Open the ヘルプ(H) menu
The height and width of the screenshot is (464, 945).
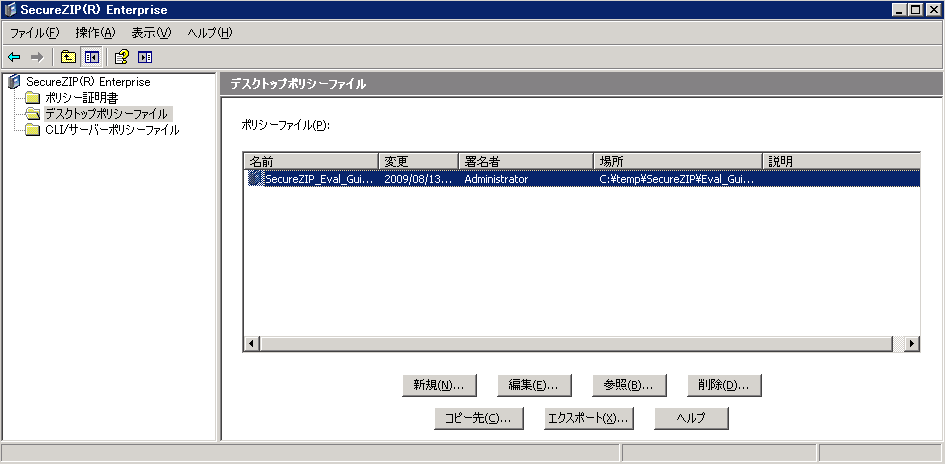(x=210, y=33)
